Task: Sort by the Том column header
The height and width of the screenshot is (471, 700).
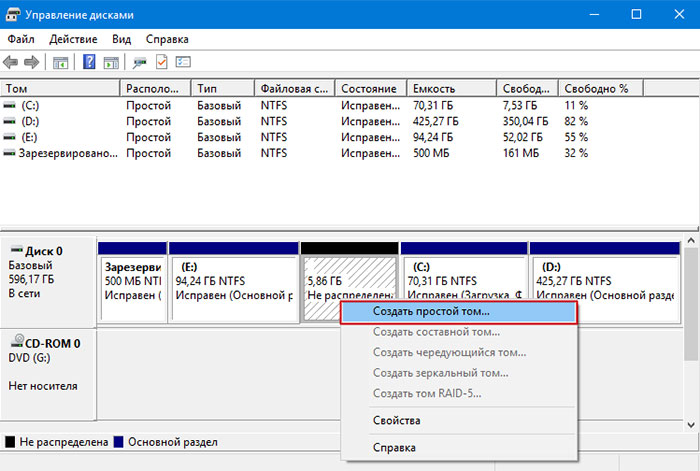Action: pos(60,88)
